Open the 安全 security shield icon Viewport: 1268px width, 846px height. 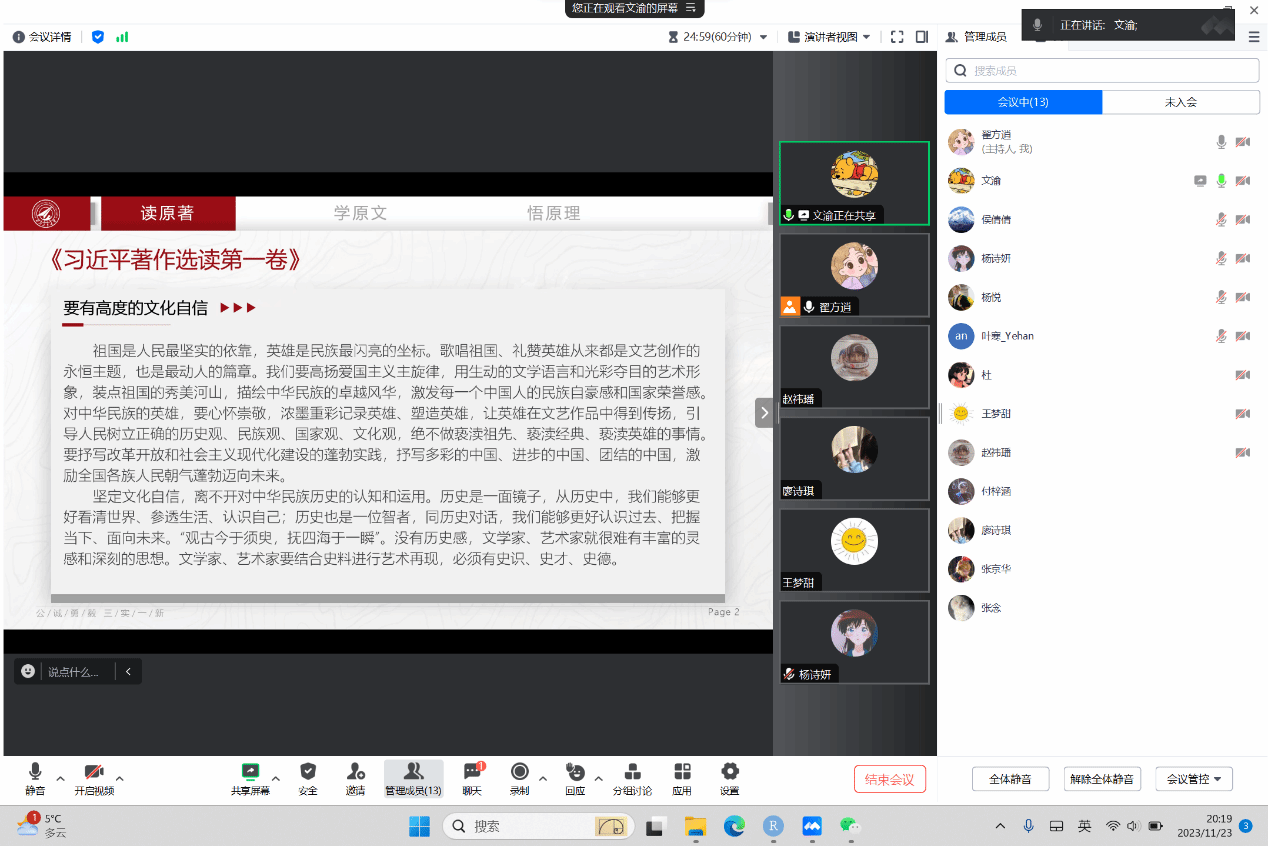308,772
